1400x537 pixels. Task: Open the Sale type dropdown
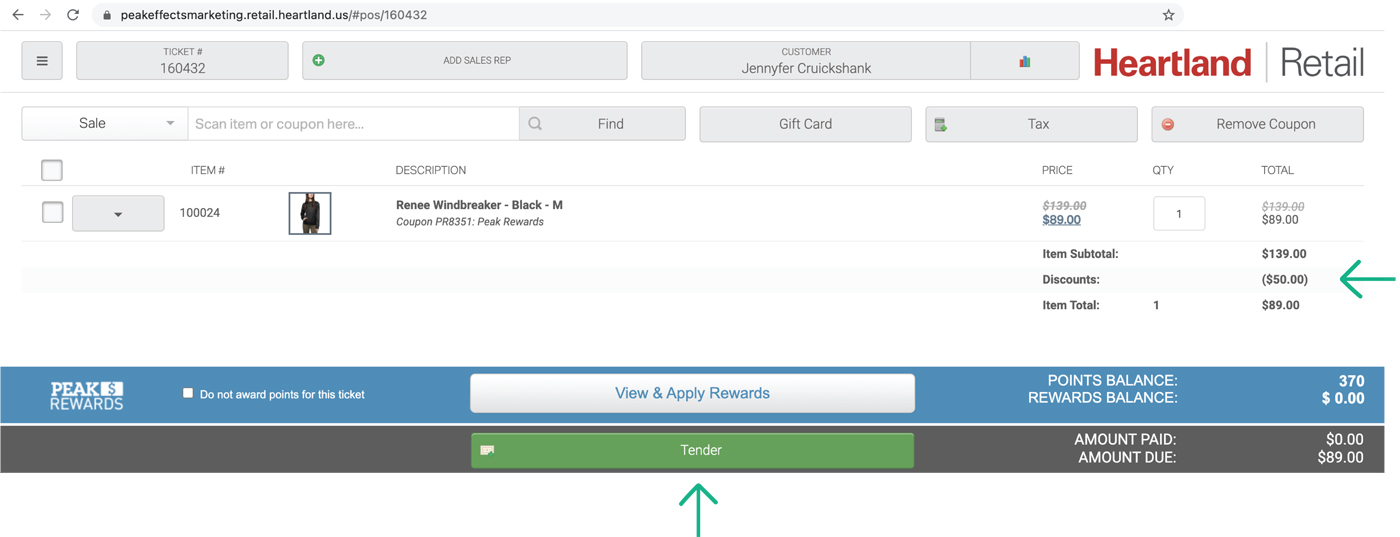click(104, 124)
